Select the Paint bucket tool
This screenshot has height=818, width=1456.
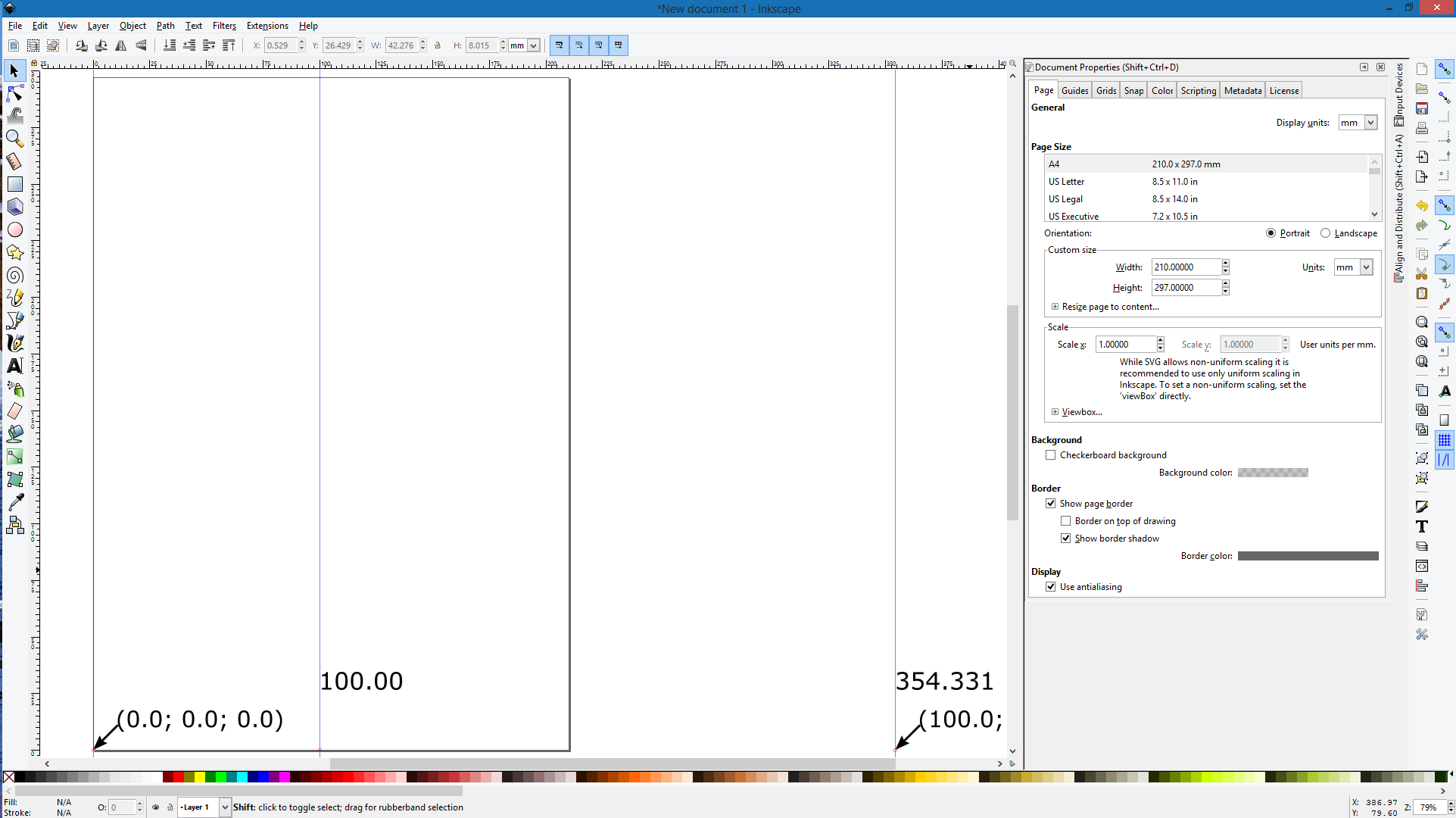[x=14, y=434]
